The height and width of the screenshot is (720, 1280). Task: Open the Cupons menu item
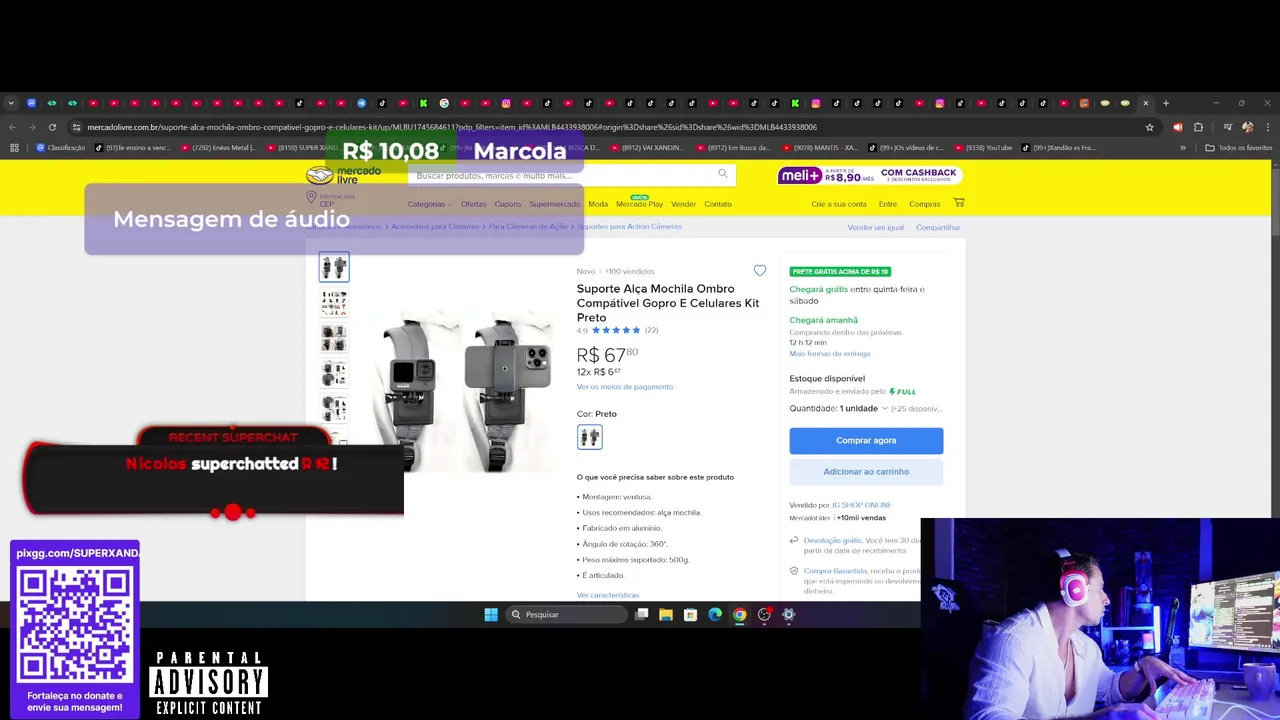[x=508, y=204]
